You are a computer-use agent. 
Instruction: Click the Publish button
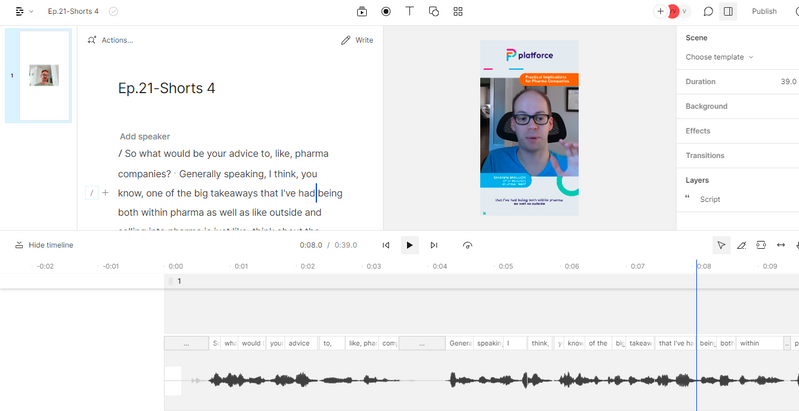pos(764,11)
